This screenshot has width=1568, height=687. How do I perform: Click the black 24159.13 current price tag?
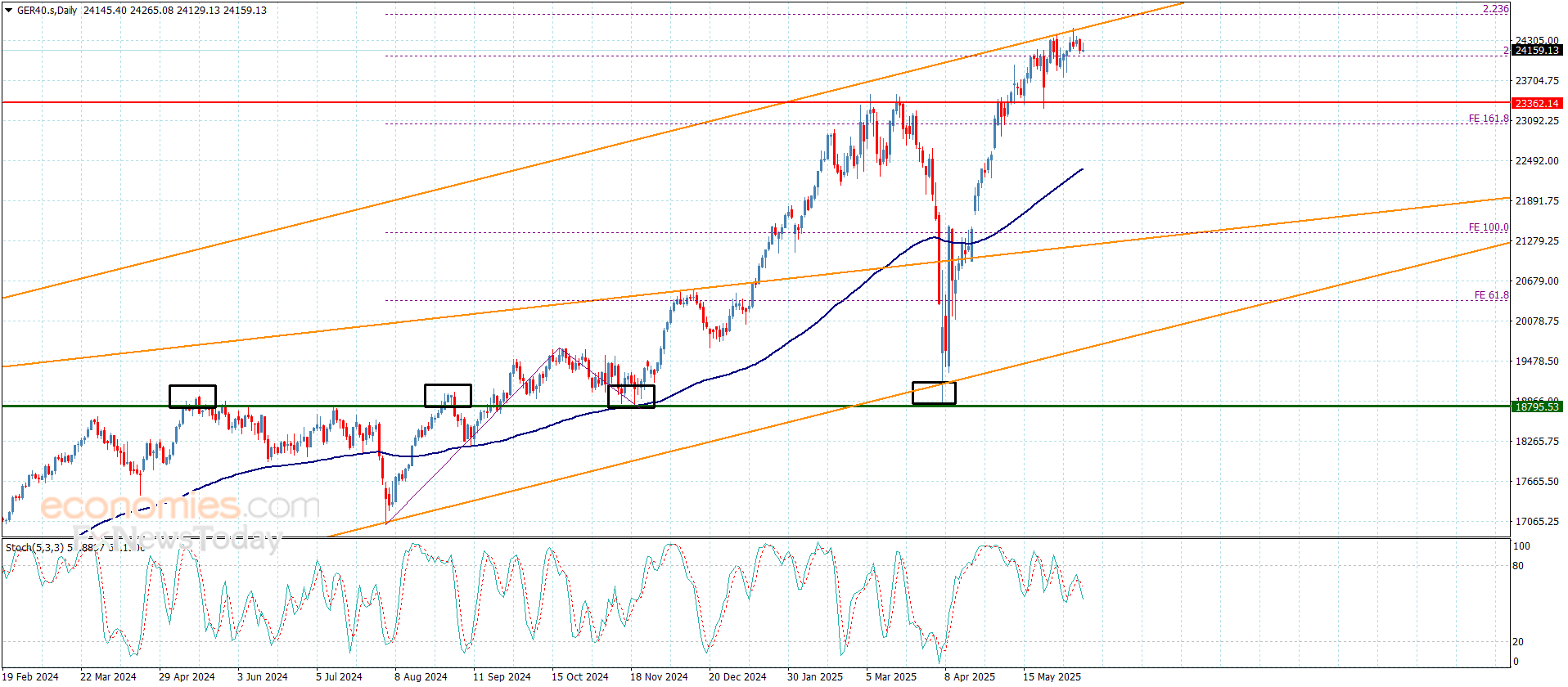pos(1536,51)
